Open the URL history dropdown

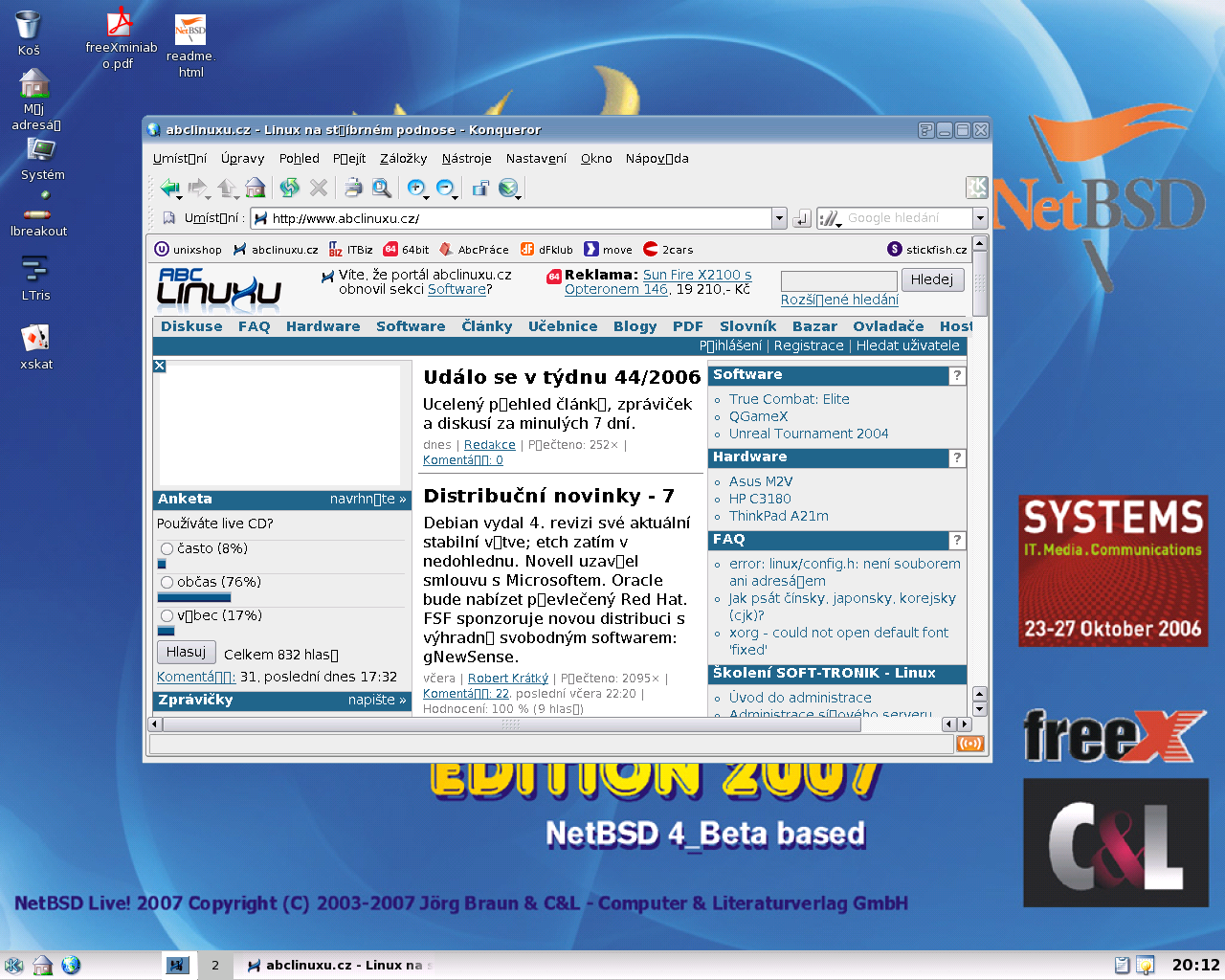click(779, 218)
